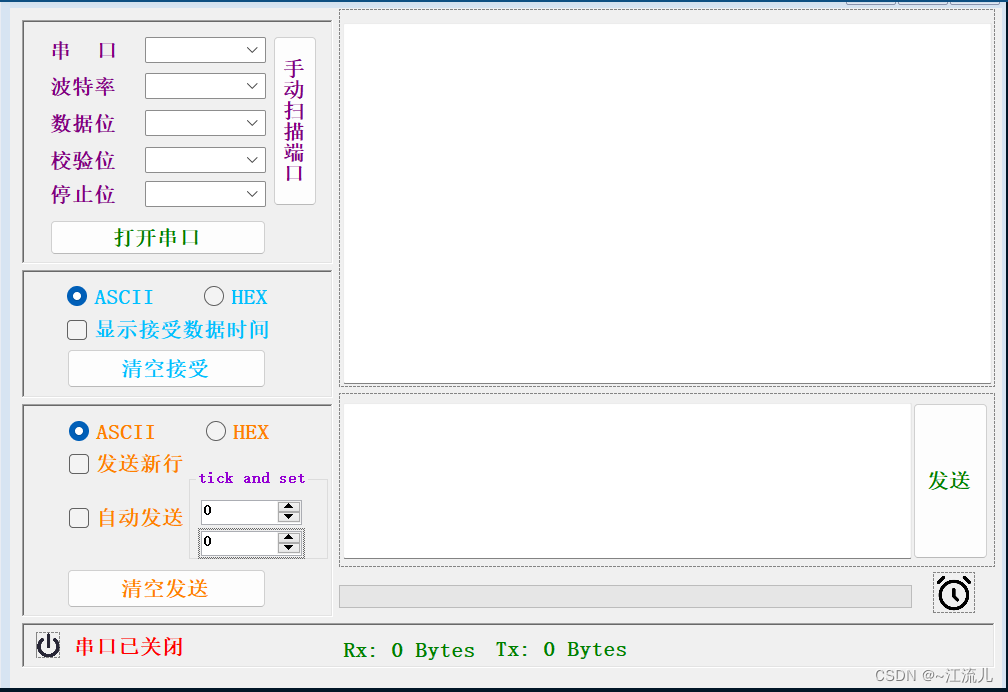Decrement the lower tick-and-set spinbox
Image resolution: width=1008 pixels, height=692 pixels.
289,547
